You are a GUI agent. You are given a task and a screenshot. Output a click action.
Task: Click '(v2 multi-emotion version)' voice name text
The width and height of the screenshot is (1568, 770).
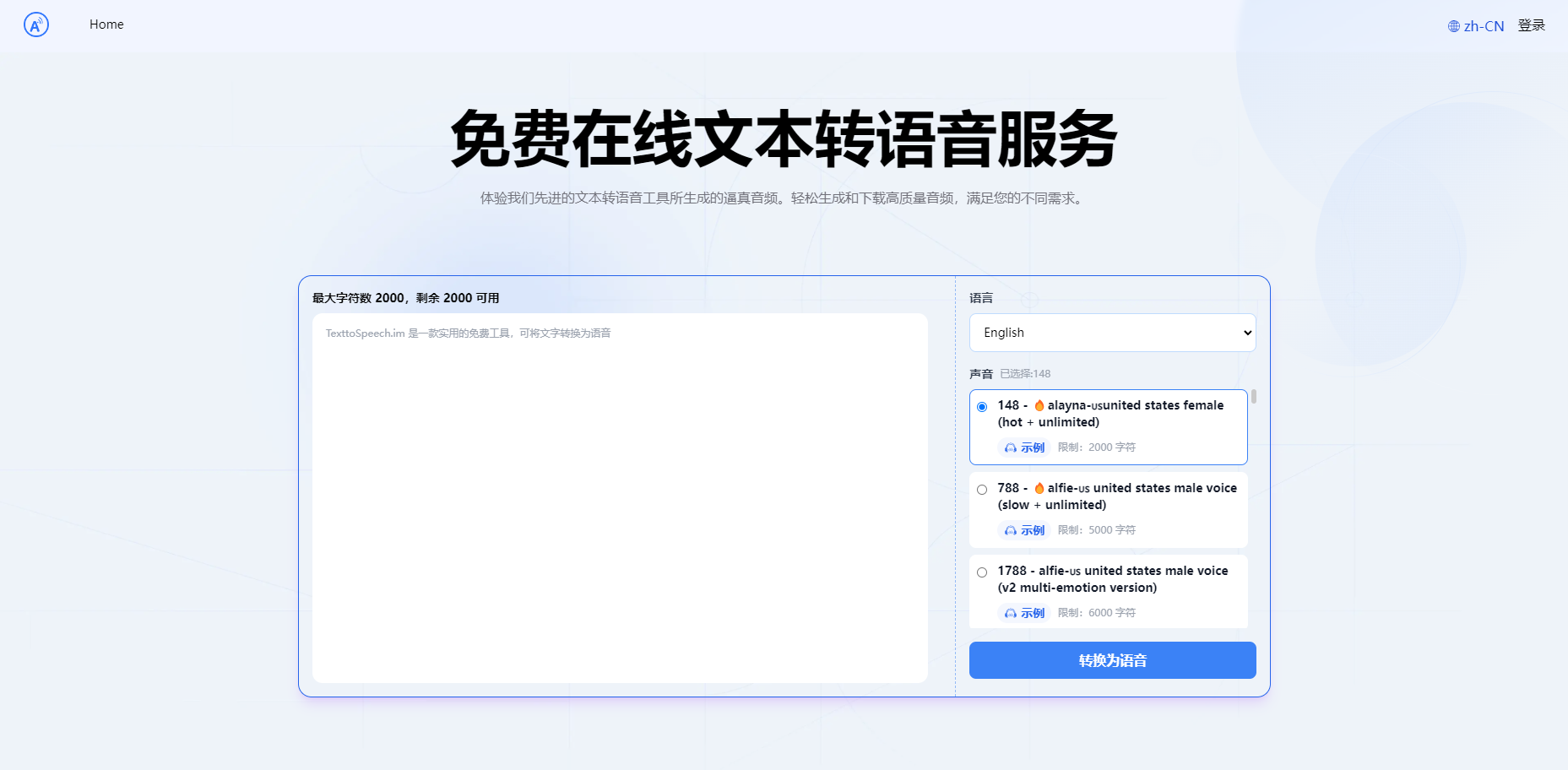coord(1077,588)
